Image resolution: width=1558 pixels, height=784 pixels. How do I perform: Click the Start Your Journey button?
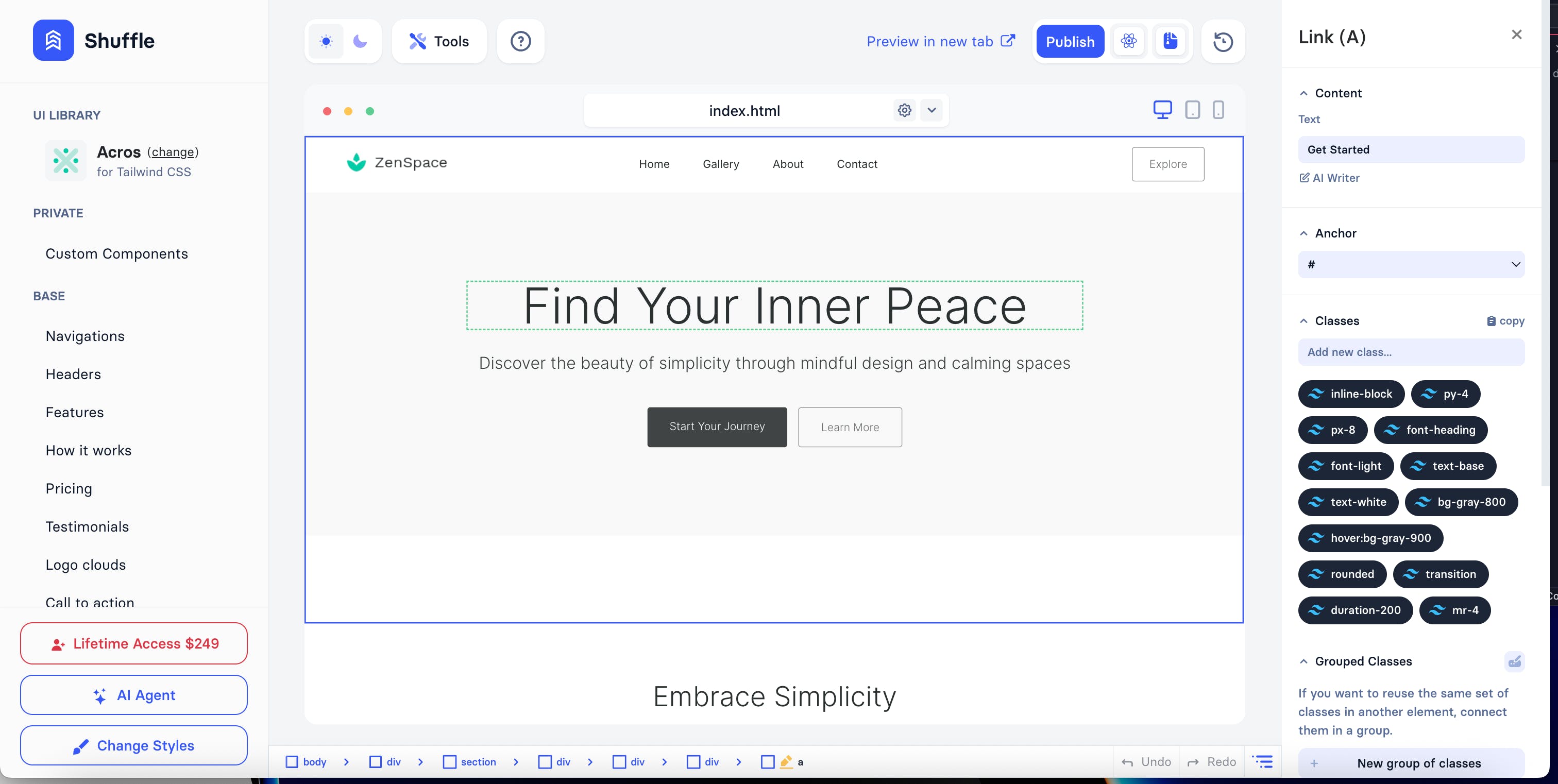coord(717,427)
